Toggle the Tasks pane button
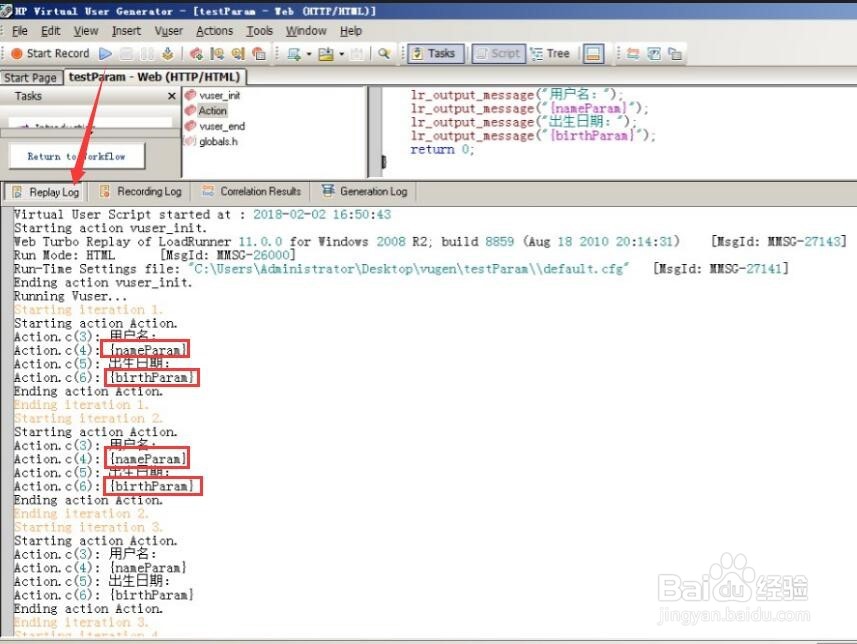Image resolution: width=857 pixels, height=644 pixels. pyautogui.click(x=436, y=54)
